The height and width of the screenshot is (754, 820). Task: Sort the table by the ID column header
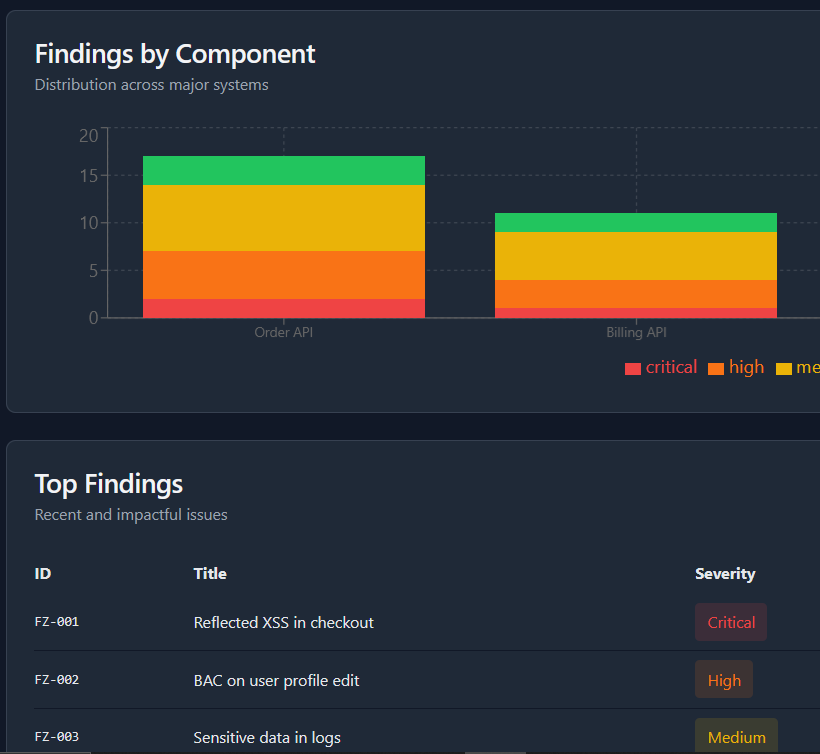tap(43, 574)
